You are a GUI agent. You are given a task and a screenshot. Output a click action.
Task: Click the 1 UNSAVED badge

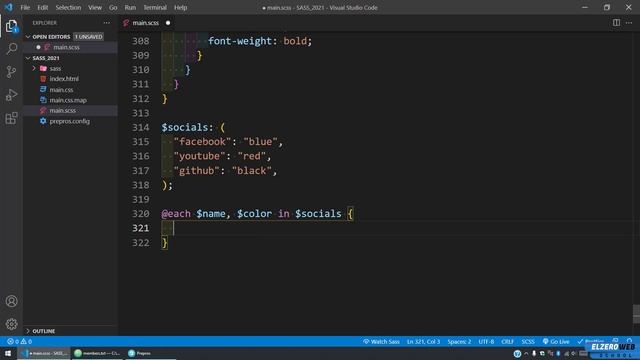coord(89,37)
